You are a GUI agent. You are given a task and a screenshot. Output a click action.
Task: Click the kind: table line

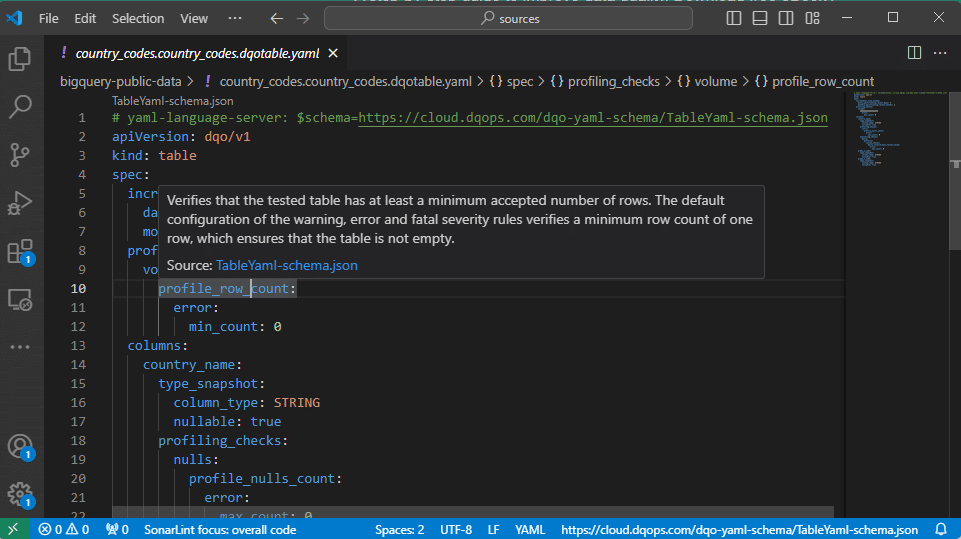[x=154, y=155]
